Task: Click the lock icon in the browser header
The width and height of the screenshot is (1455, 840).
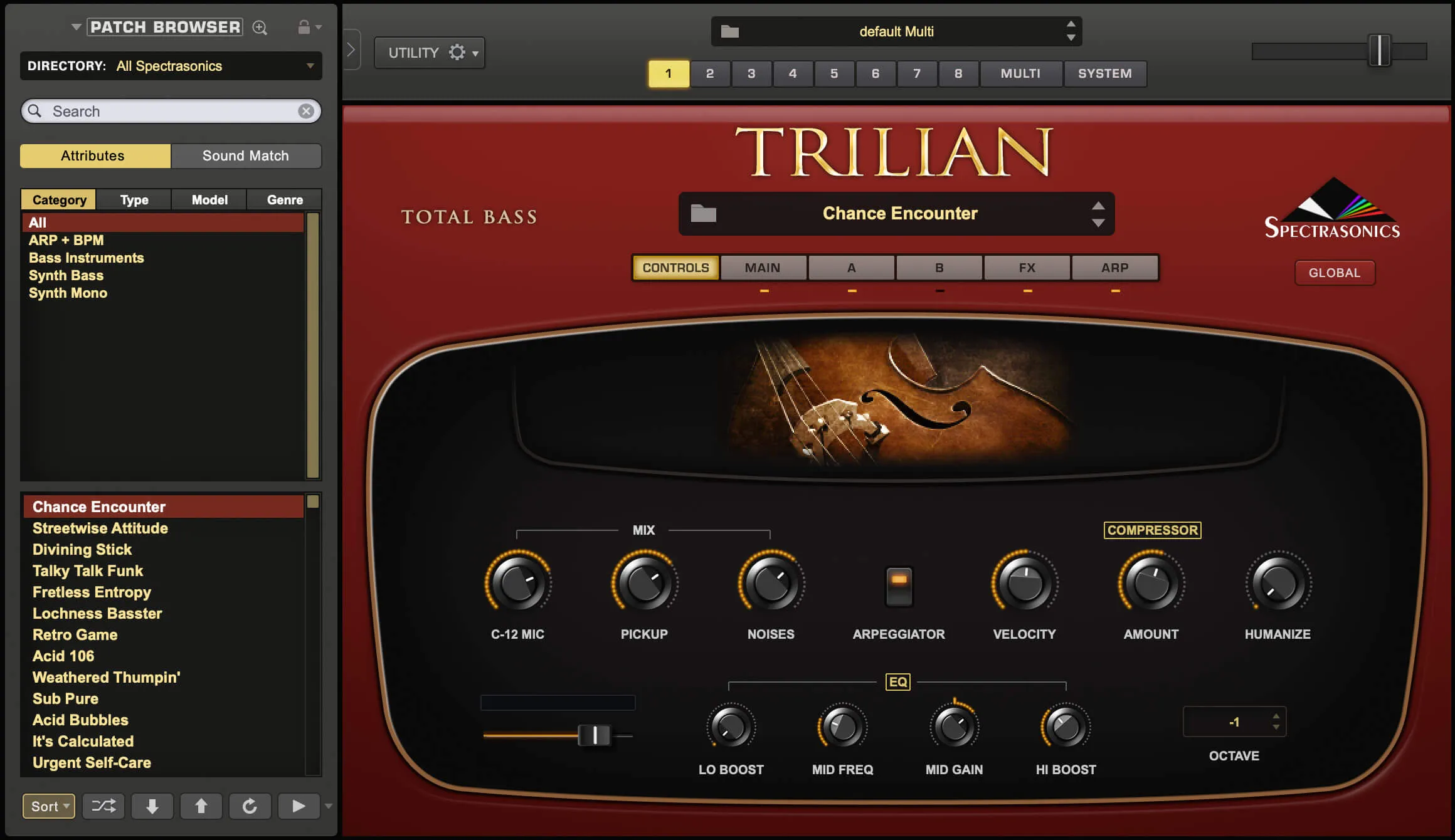Action: pos(304,27)
